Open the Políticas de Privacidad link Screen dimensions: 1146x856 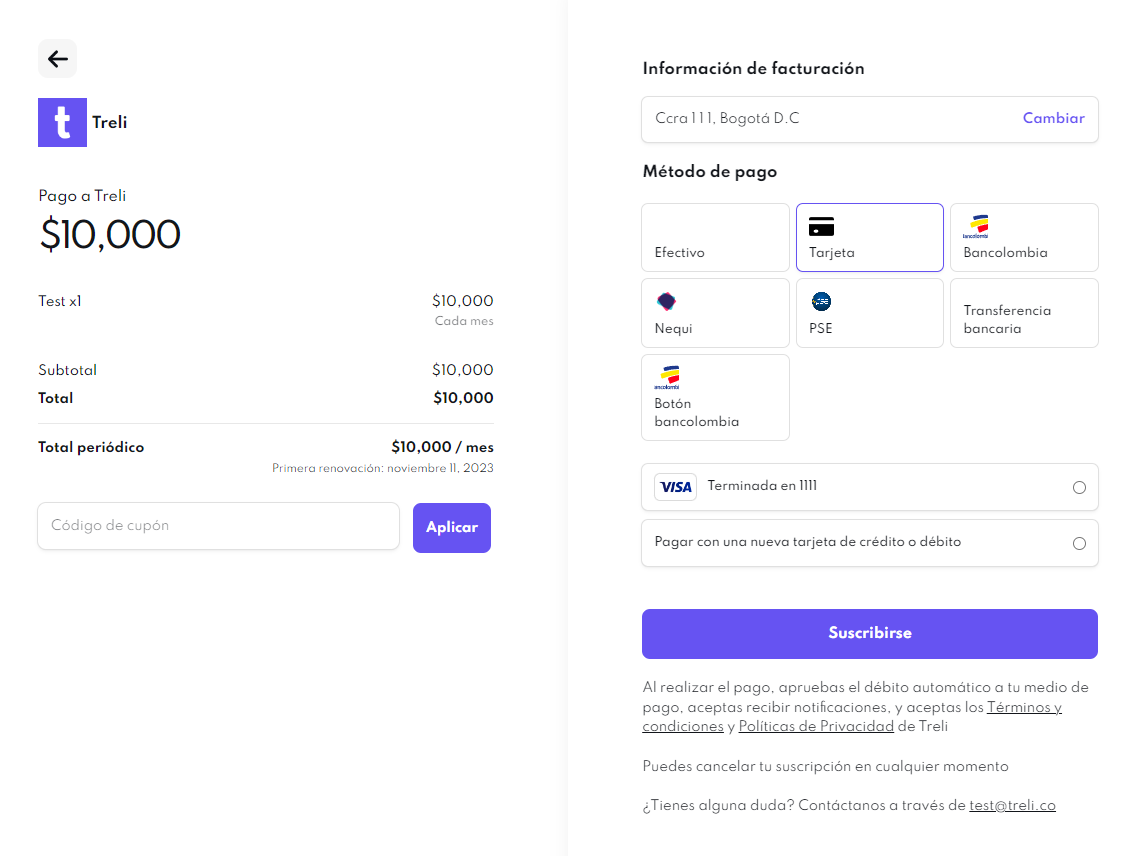[816, 727]
